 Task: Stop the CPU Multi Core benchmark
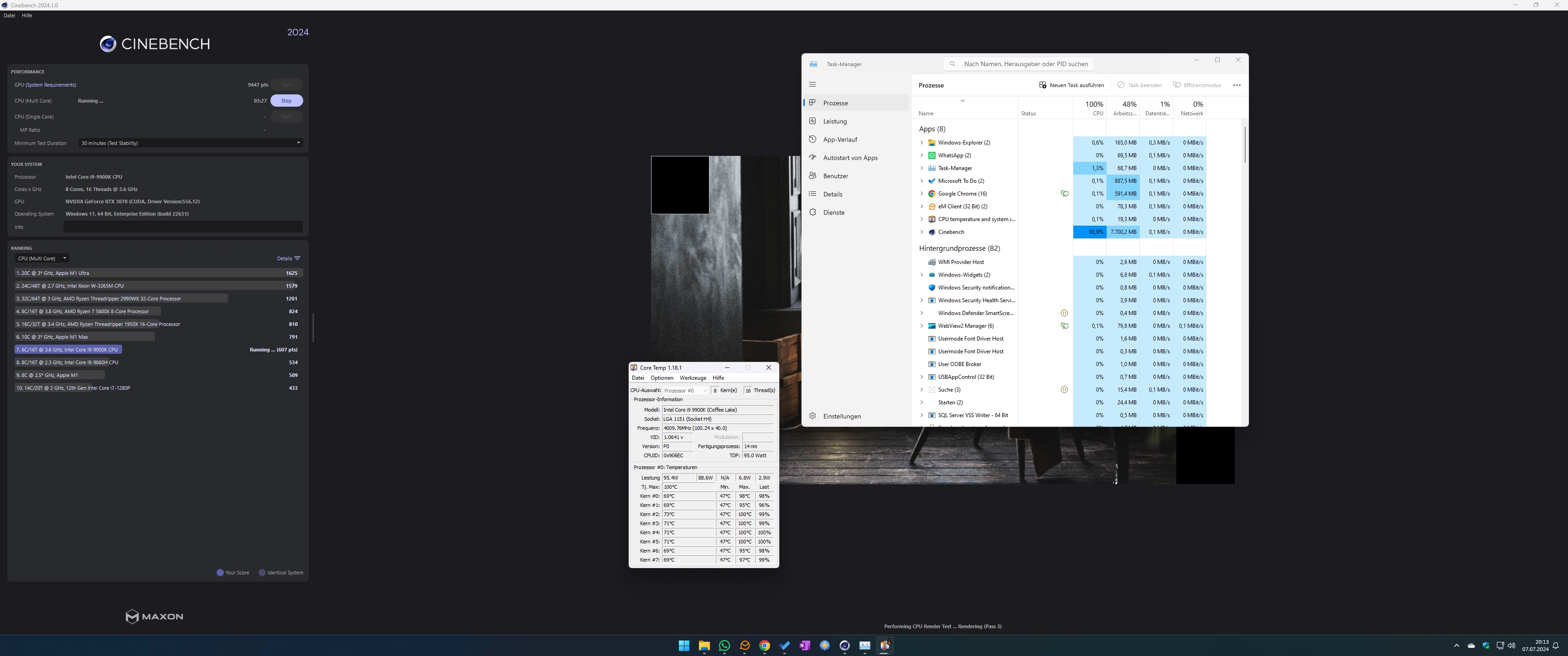[x=286, y=101]
